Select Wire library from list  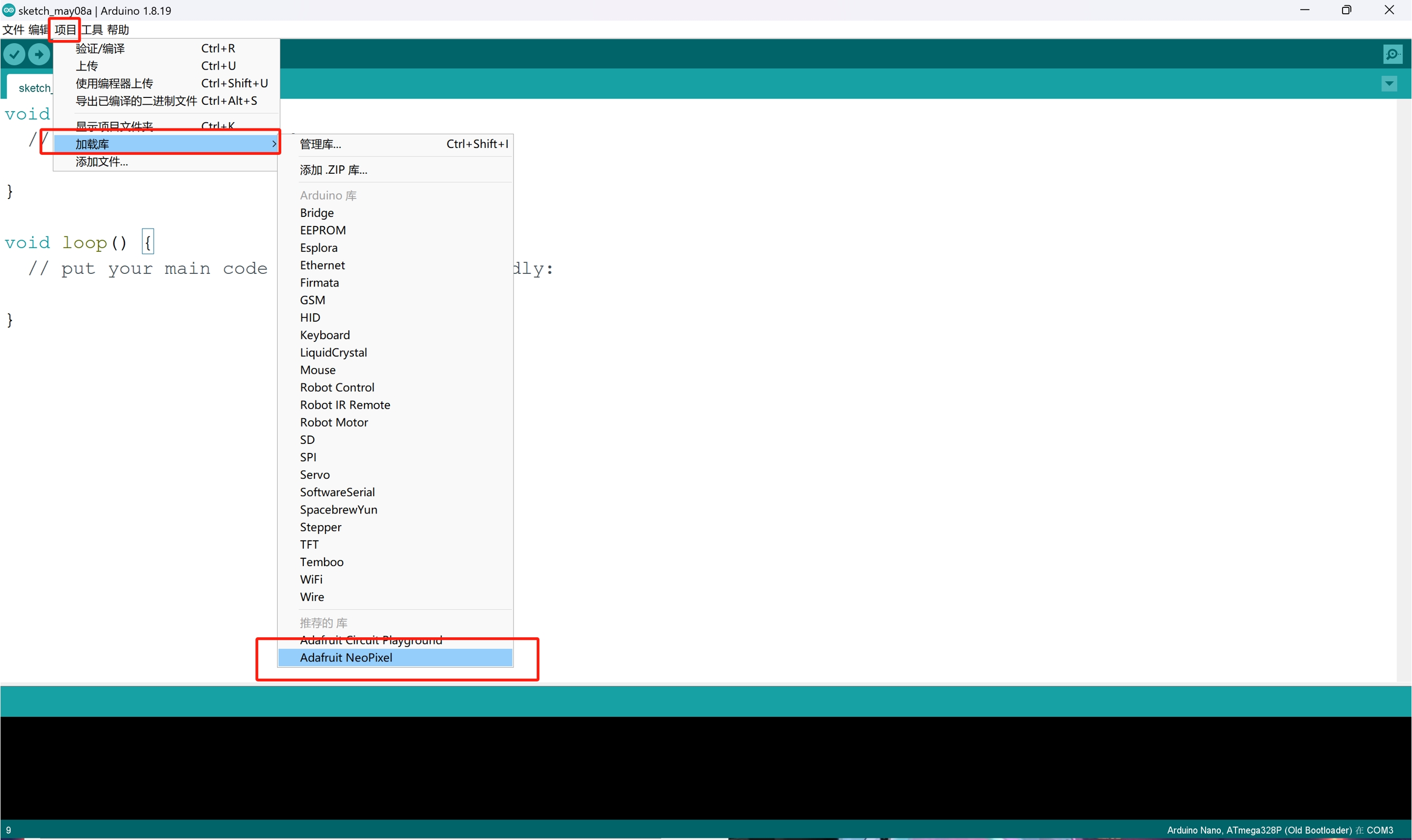[311, 597]
